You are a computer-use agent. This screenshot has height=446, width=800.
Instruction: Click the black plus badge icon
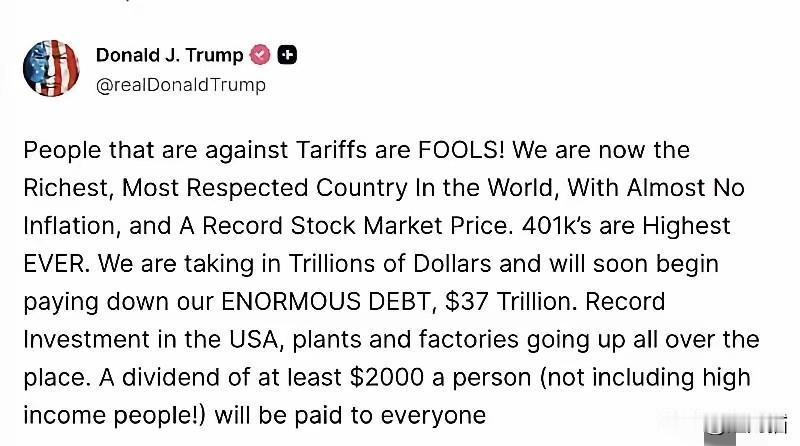click(x=287, y=55)
